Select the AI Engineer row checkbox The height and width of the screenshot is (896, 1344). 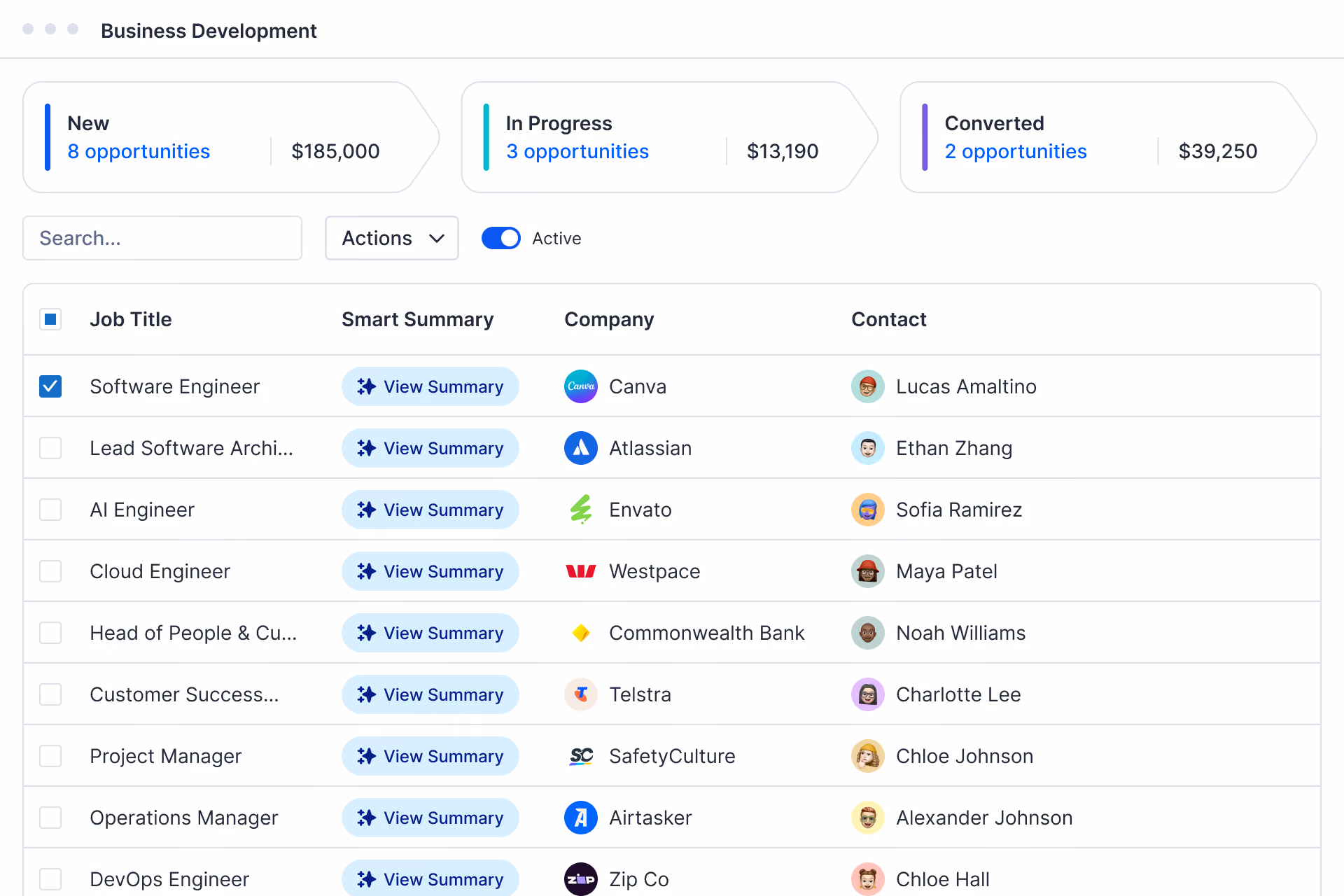click(50, 510)
